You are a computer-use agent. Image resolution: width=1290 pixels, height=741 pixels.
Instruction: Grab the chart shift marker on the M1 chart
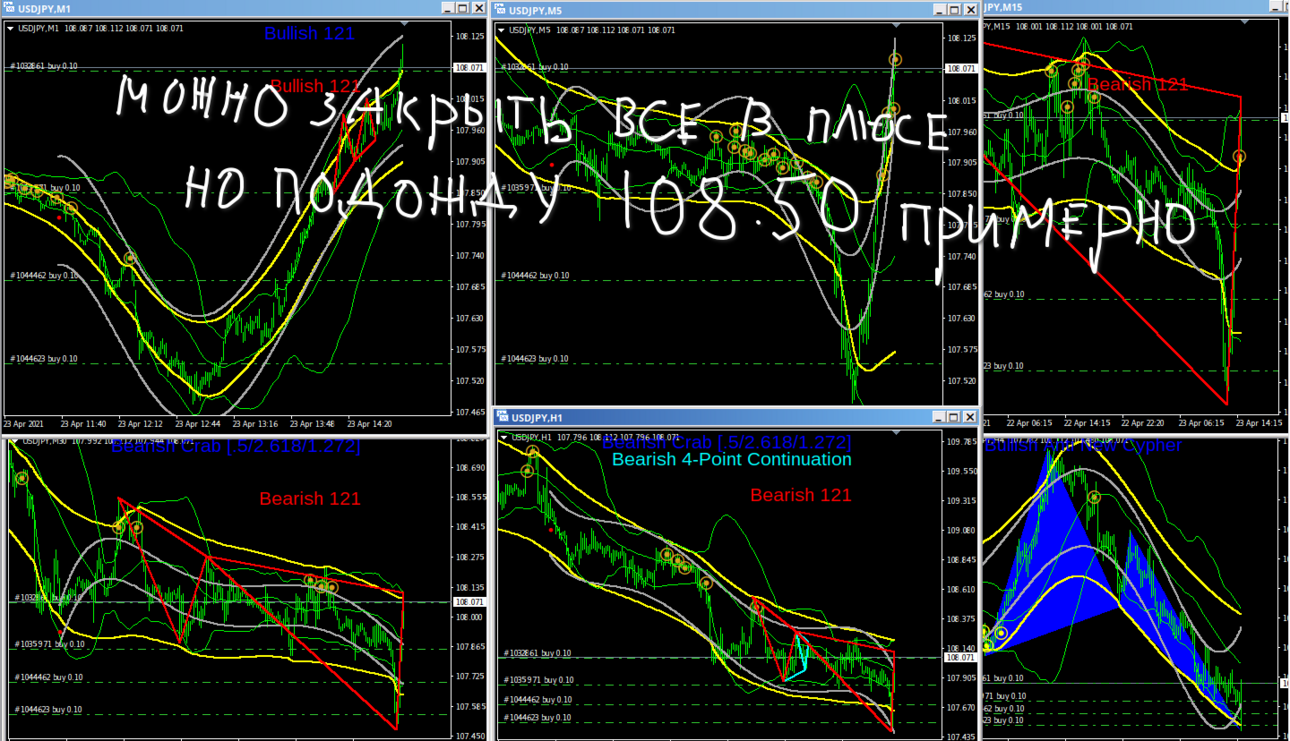click(404, 22)
